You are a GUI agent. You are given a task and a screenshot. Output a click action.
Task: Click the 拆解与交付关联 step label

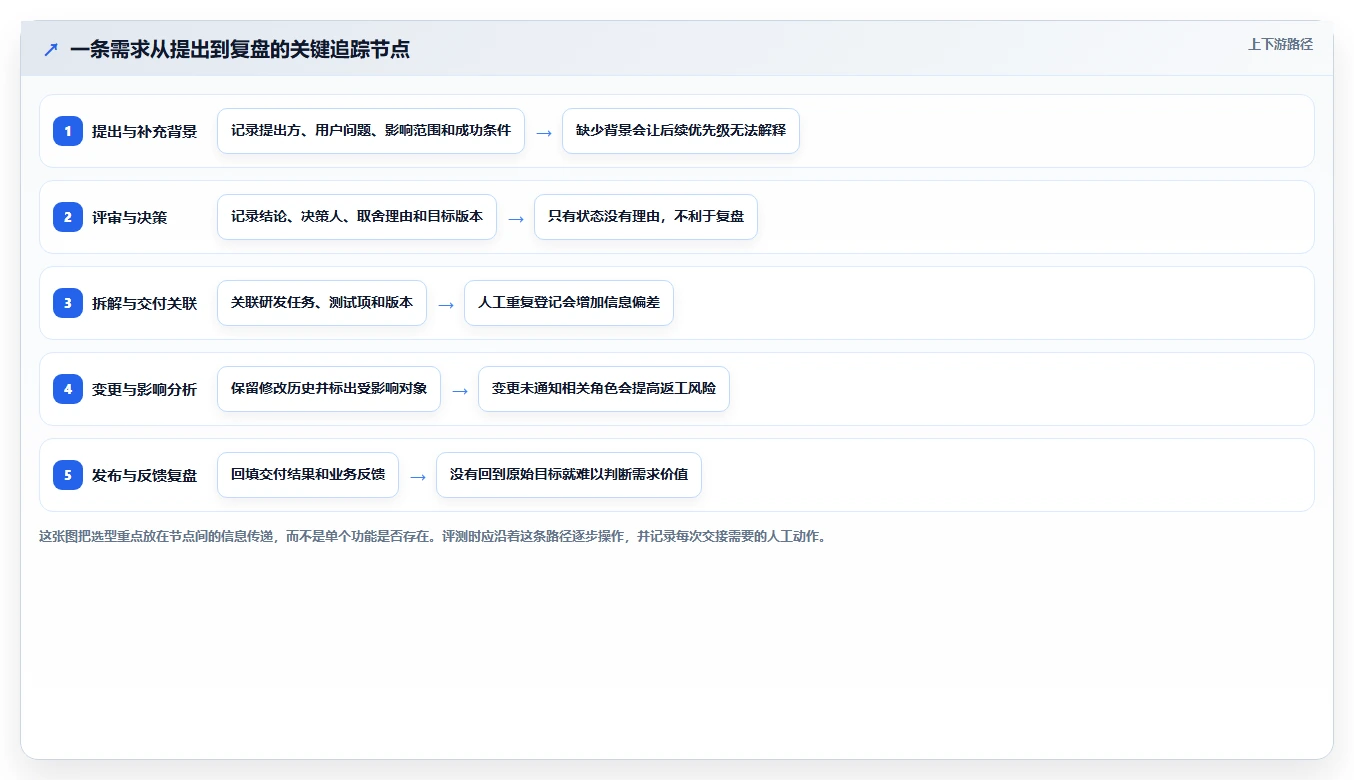coord(145,303)
